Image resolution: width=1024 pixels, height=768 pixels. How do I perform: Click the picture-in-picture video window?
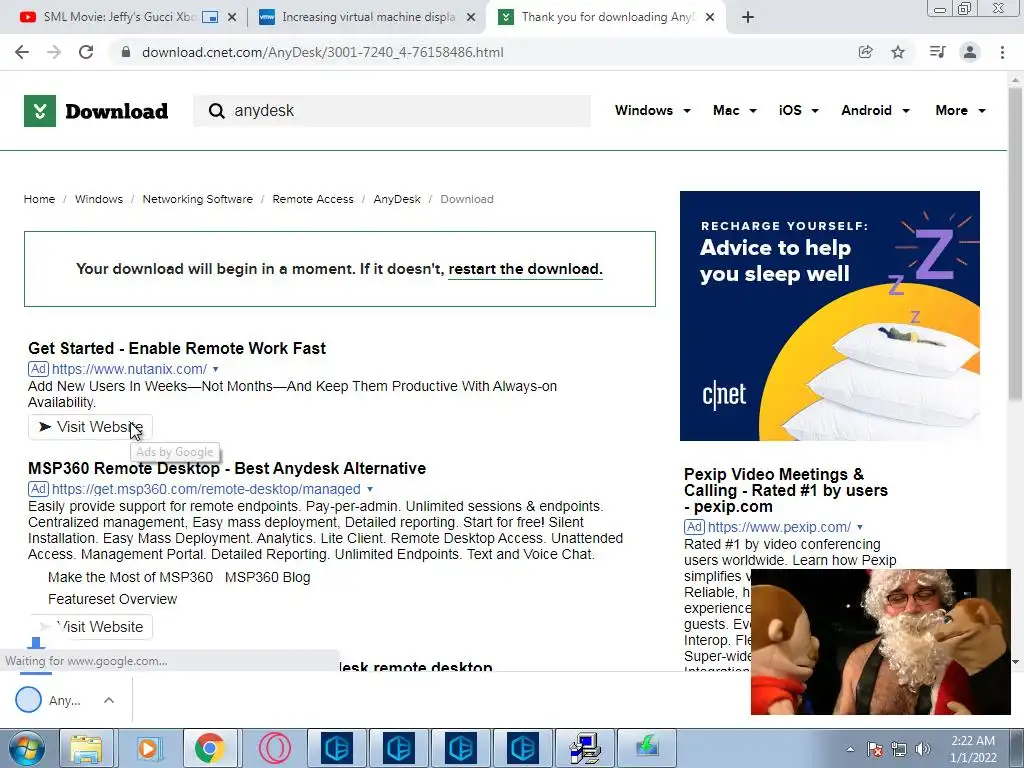coord(880,642)
